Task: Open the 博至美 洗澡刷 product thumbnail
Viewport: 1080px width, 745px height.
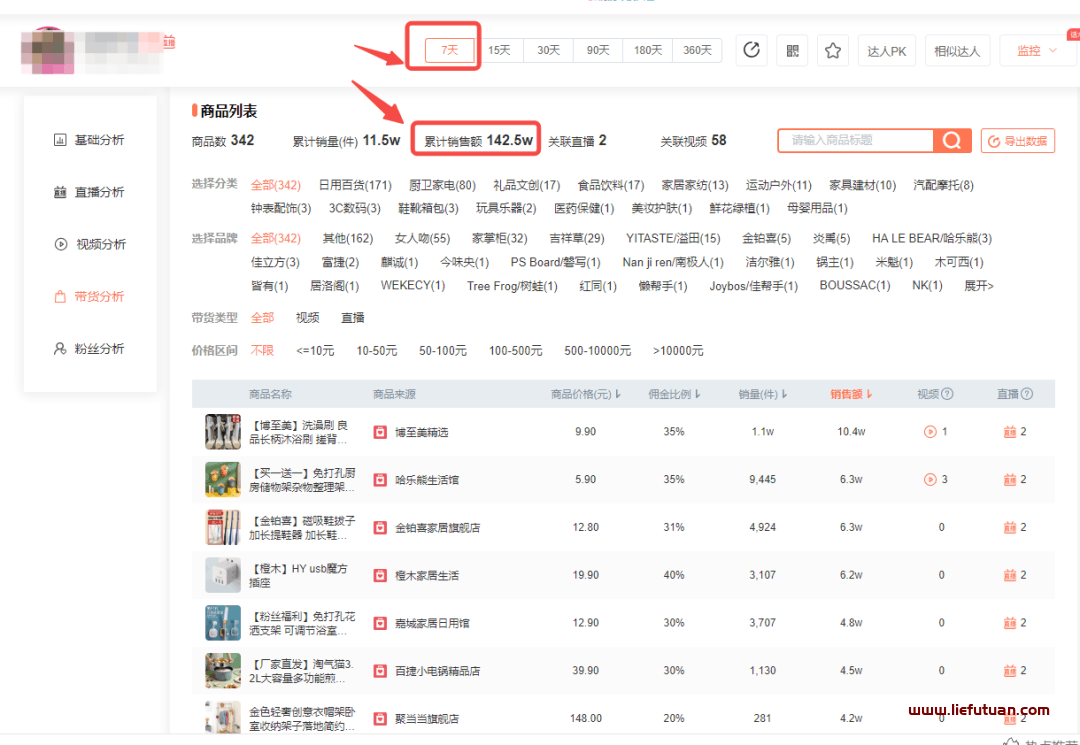Action: point(222,432)
